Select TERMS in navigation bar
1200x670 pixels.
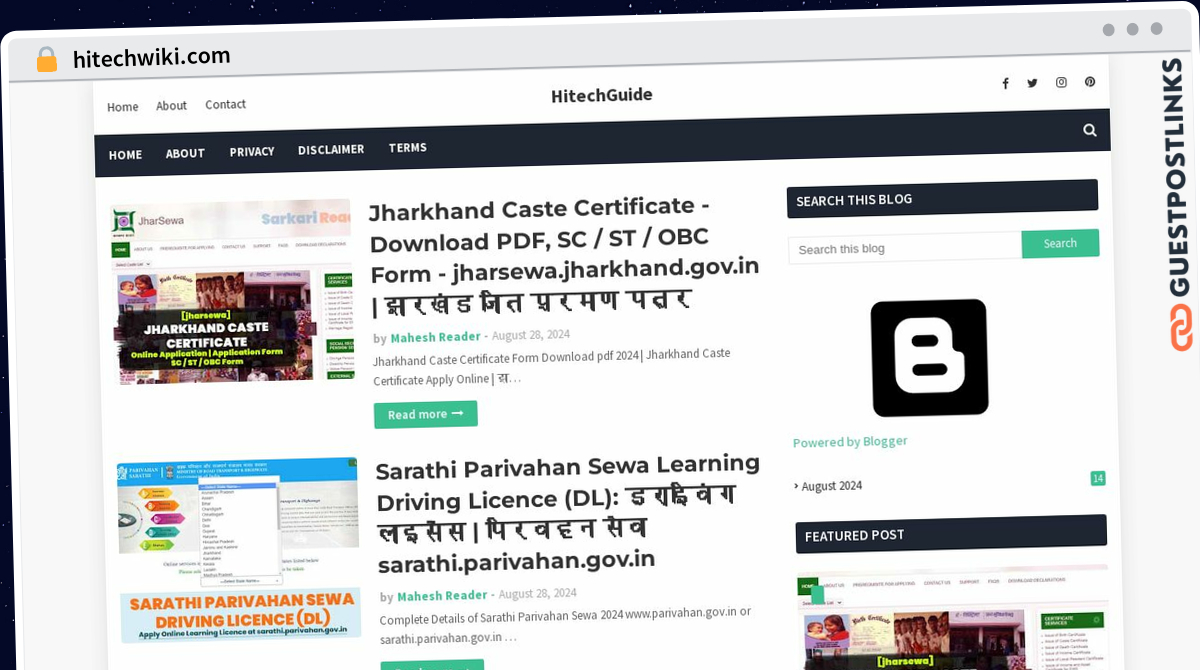point(408,147)
